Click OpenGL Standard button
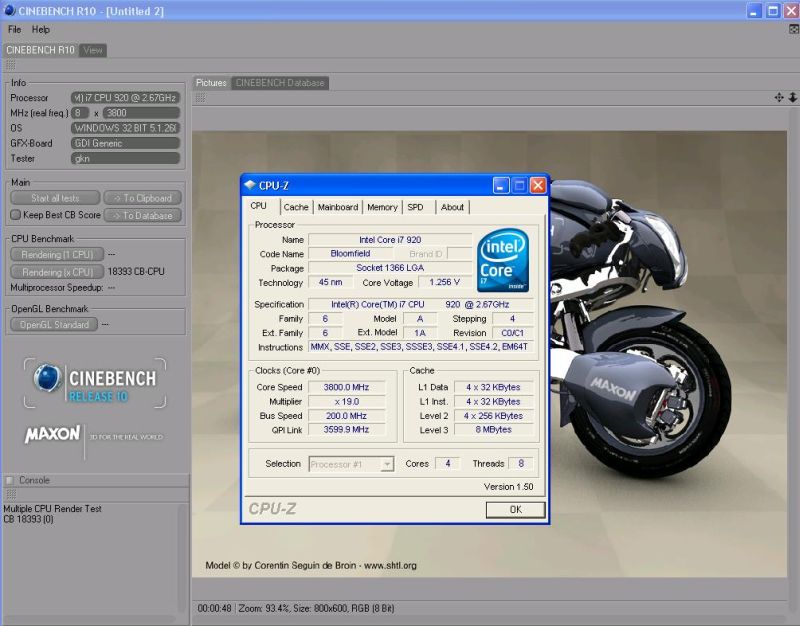The width and height of the screenshot is (800, 626). pyautogui.click(x=54, y=324)
